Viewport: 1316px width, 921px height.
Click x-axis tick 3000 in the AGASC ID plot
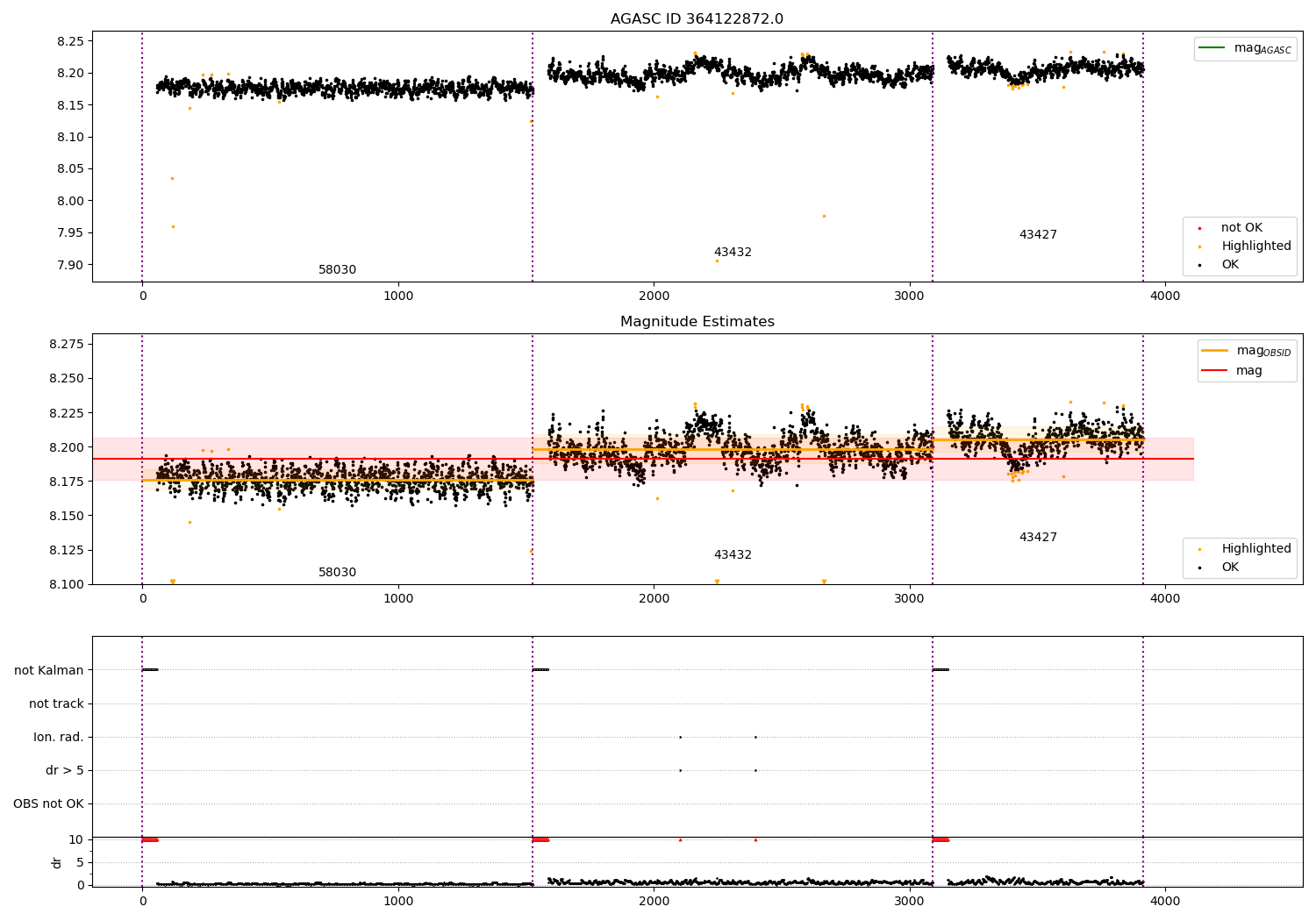pyautogui.click(x=910, y=296)
